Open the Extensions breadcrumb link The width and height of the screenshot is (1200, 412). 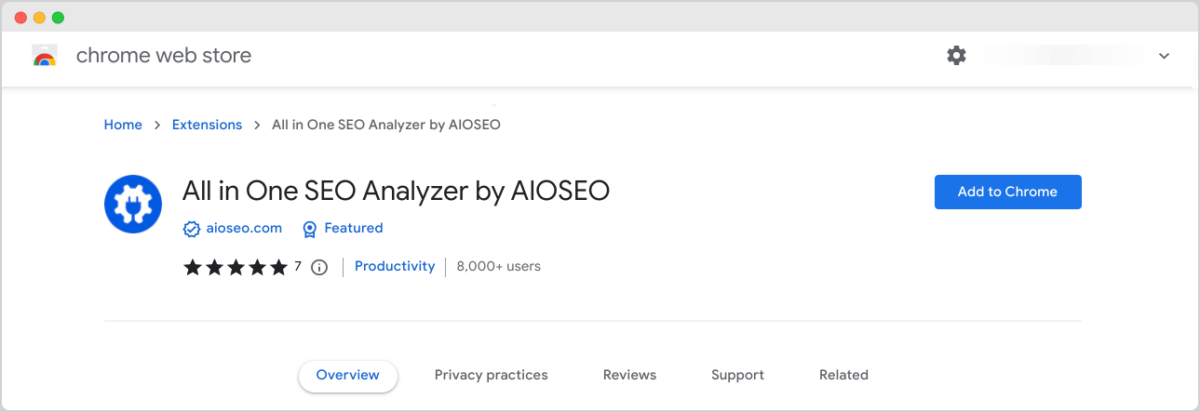coord(207,125)
